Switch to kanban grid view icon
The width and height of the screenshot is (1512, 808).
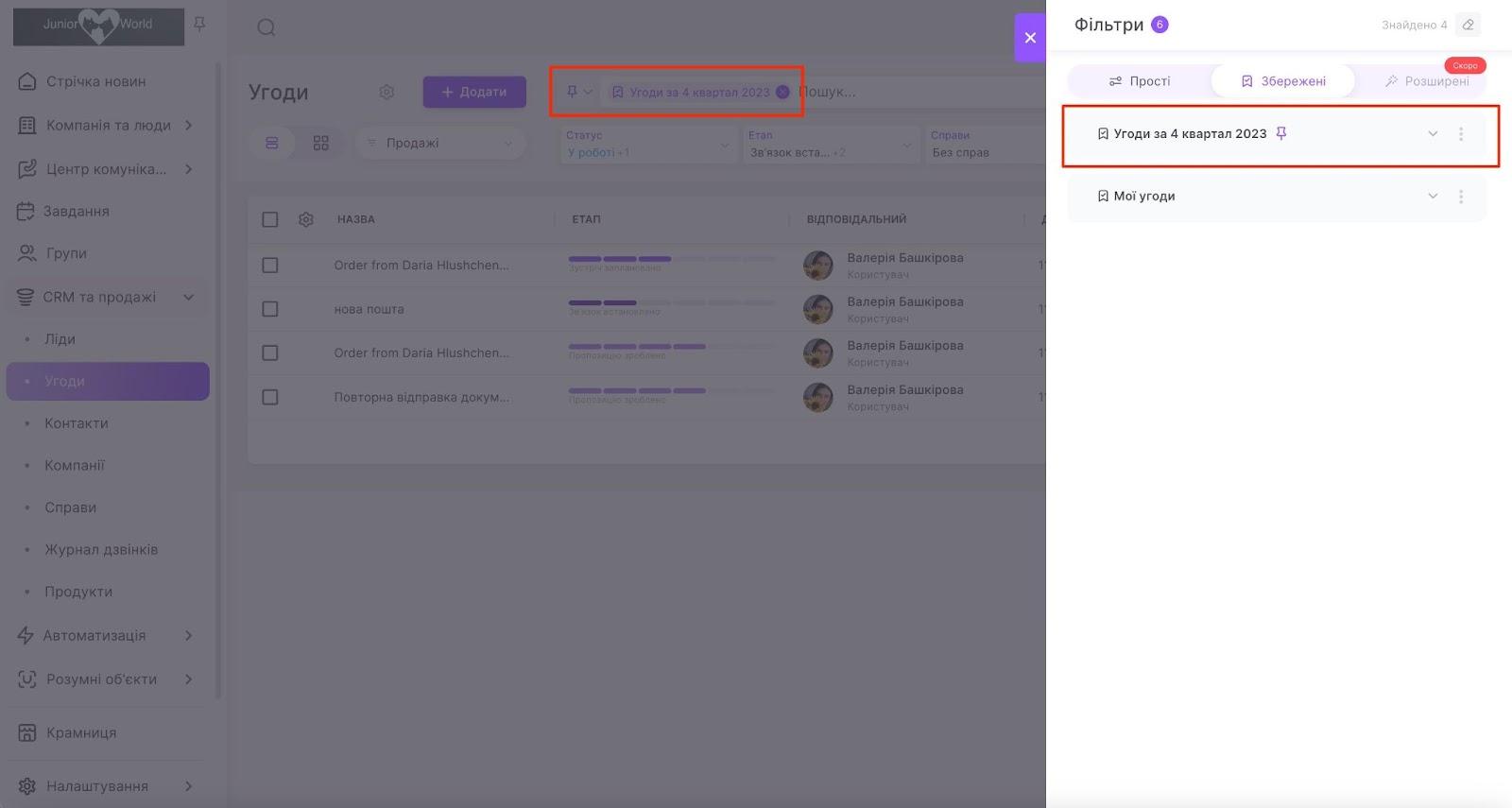[x=321, y=143]
